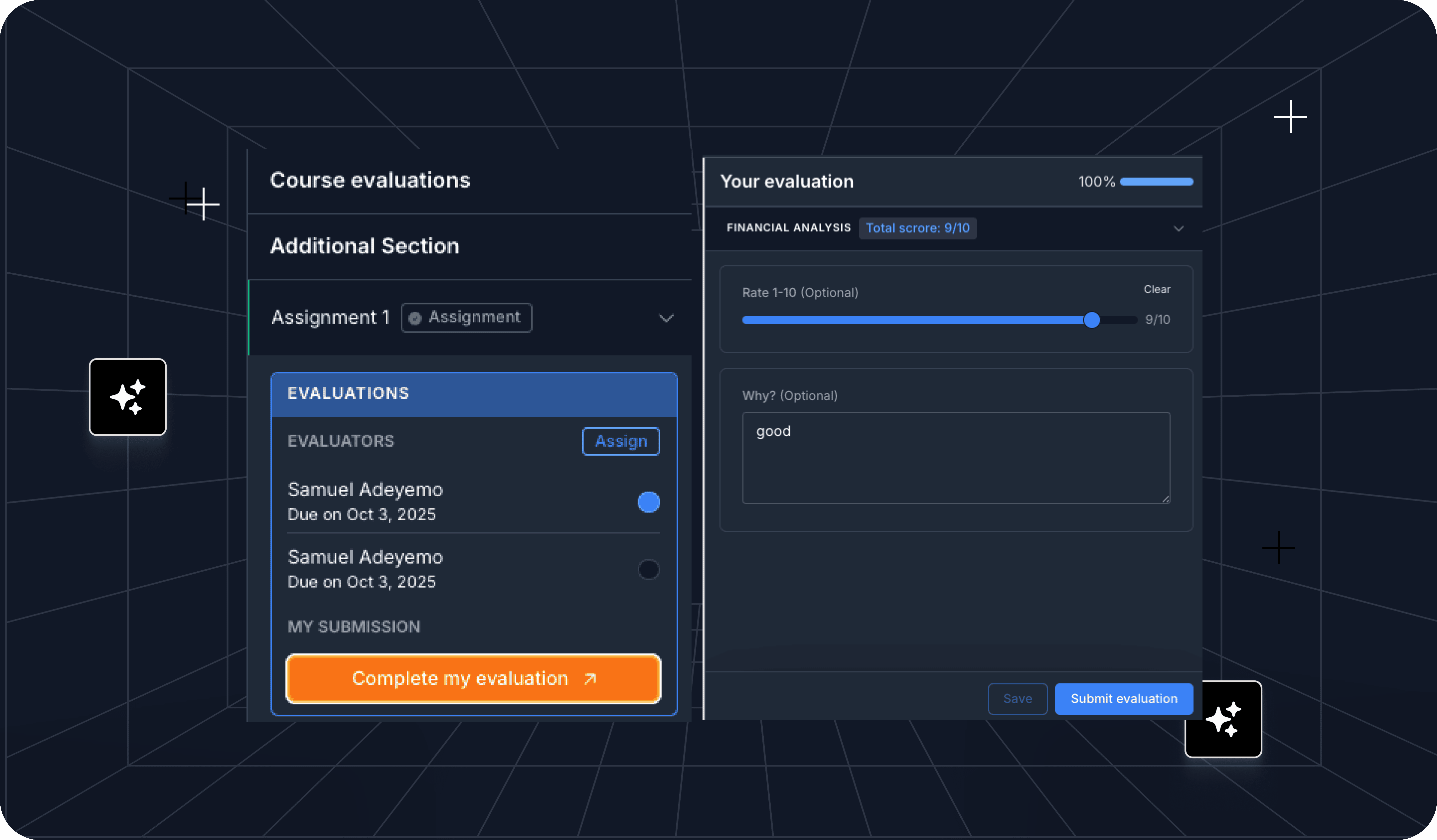Open the Evaluations header tab

click(348, 393)
